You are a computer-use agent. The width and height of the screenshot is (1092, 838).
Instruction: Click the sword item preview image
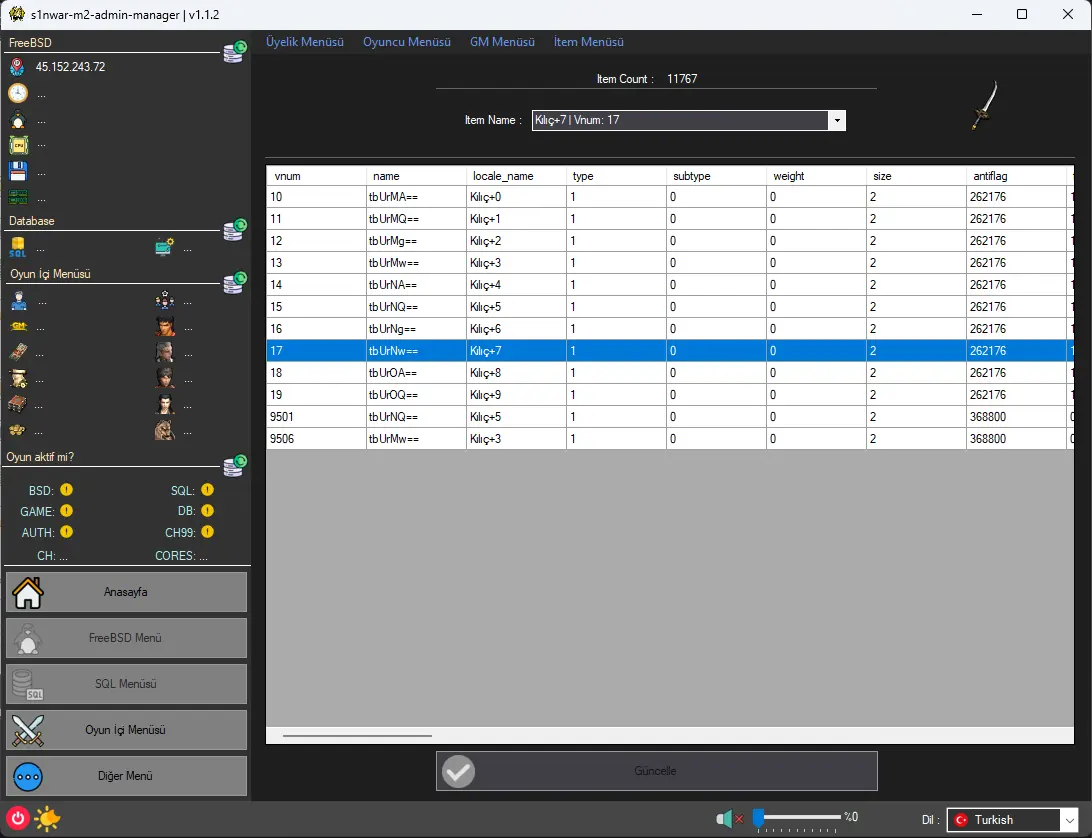coord(984,107)
